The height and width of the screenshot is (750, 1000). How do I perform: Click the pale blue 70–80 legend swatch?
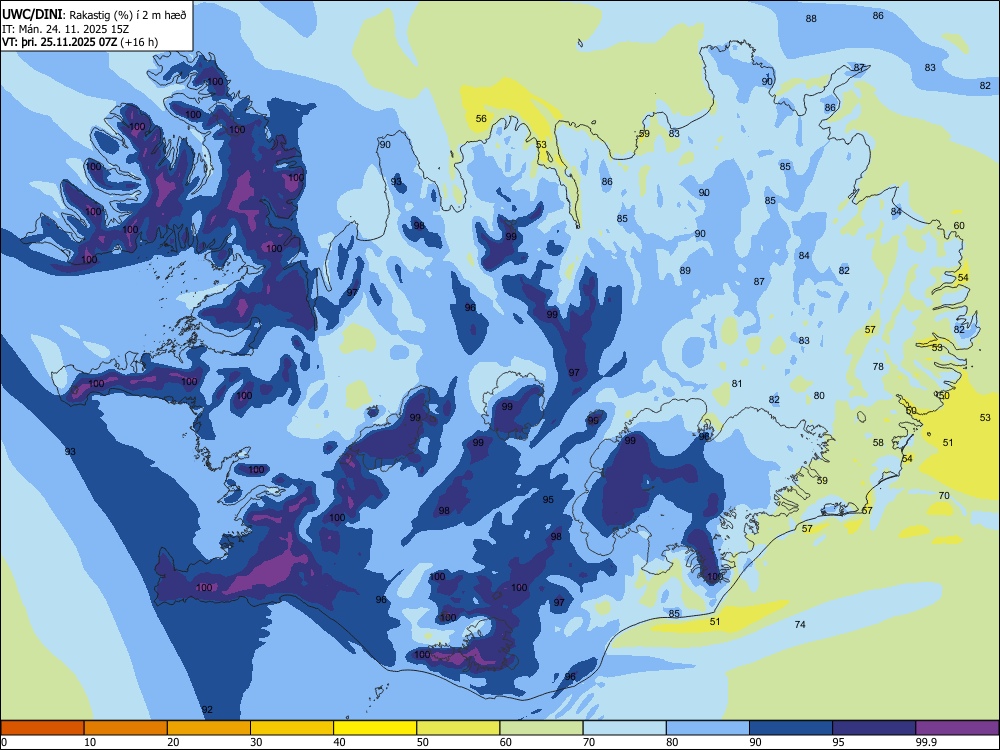[x=625, y=728]
